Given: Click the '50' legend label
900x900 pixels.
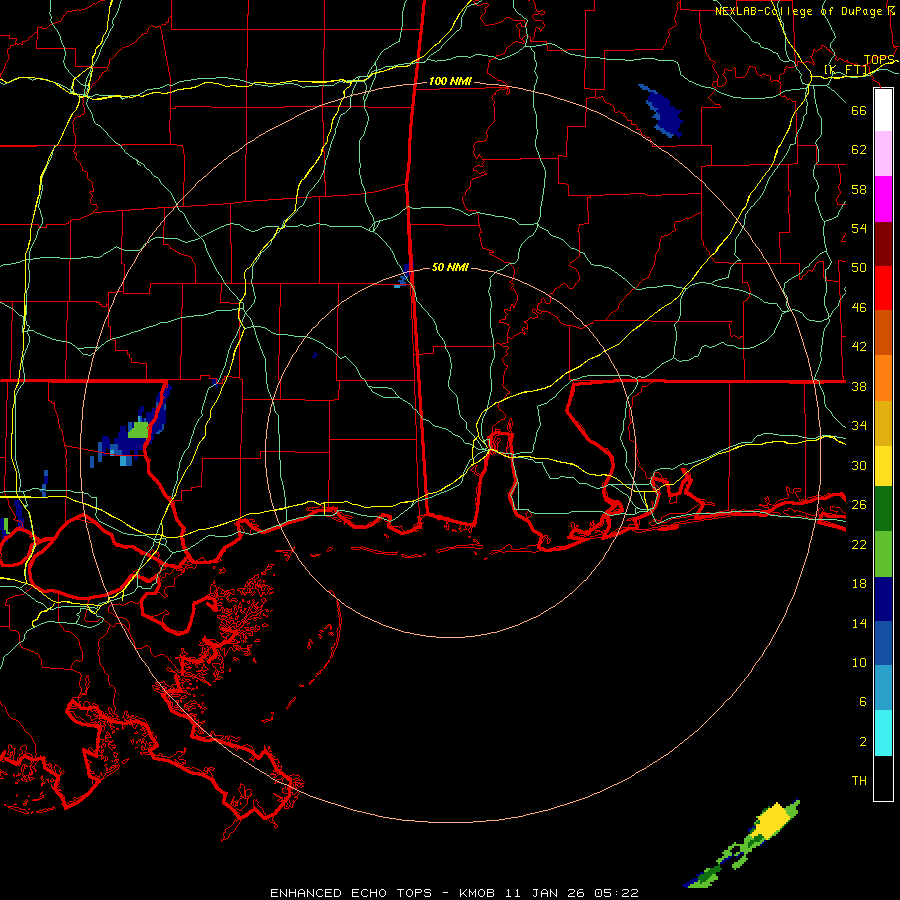Looking at the screenshot, I should [x=859, y=268].
